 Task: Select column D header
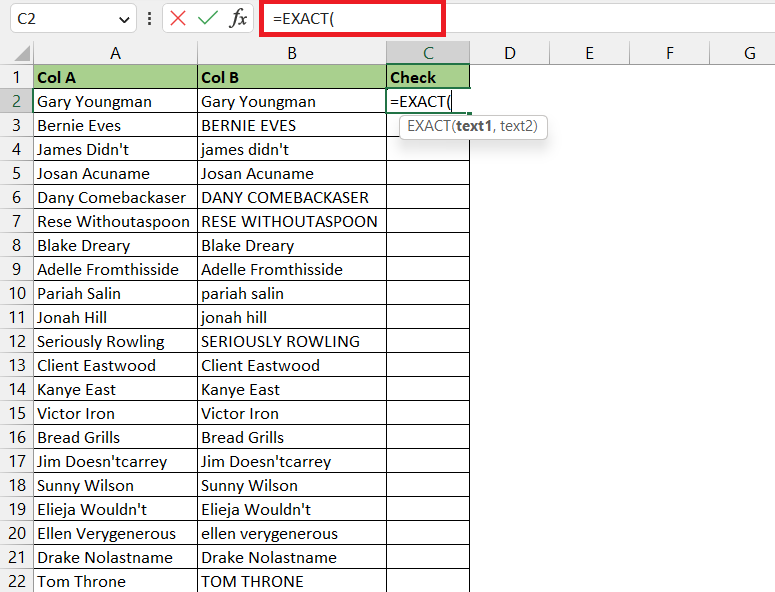click(x=510, y=53)
